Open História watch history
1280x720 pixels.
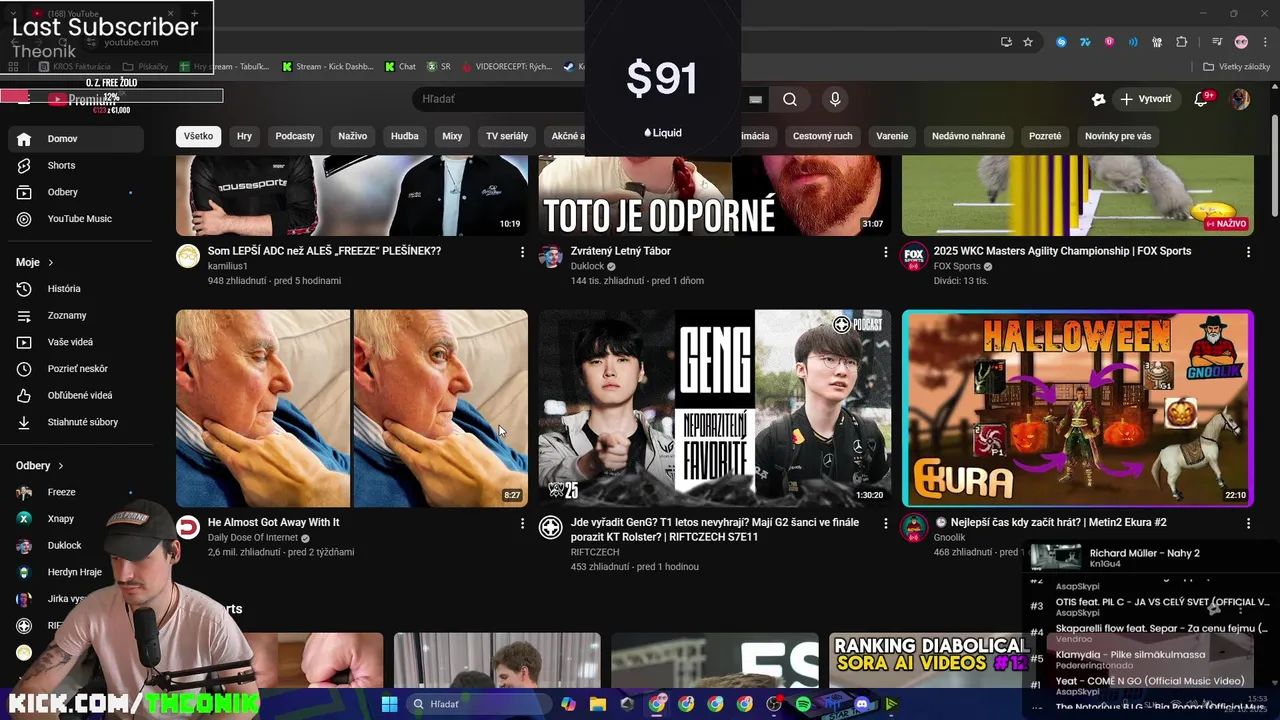(76, 289)
